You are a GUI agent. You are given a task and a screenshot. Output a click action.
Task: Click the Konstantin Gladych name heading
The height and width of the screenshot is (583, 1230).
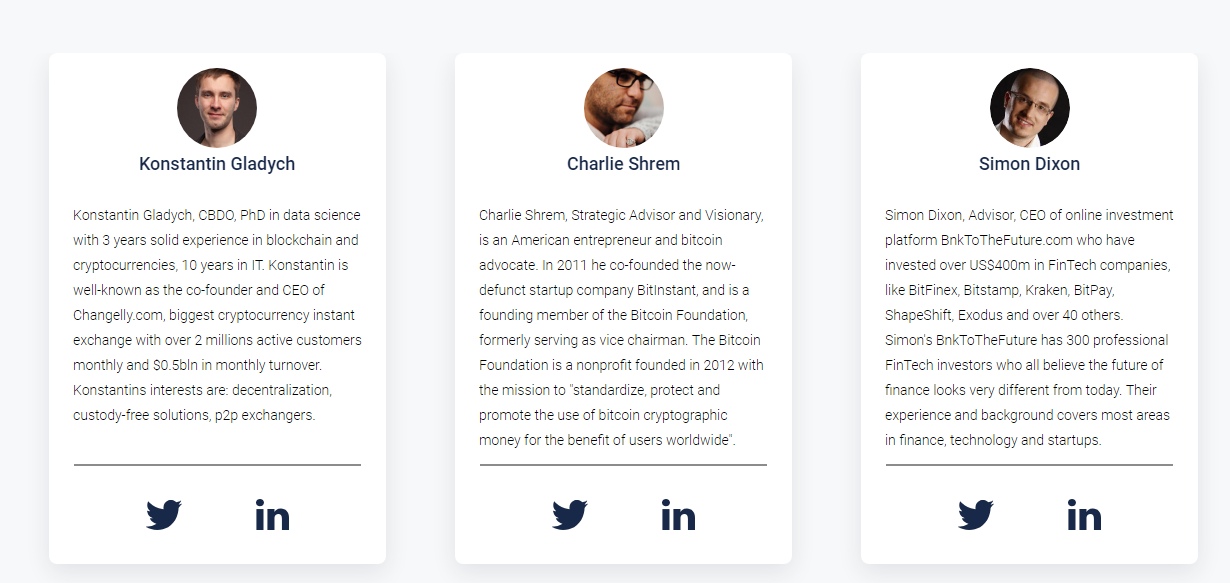(x=217, y=164)
